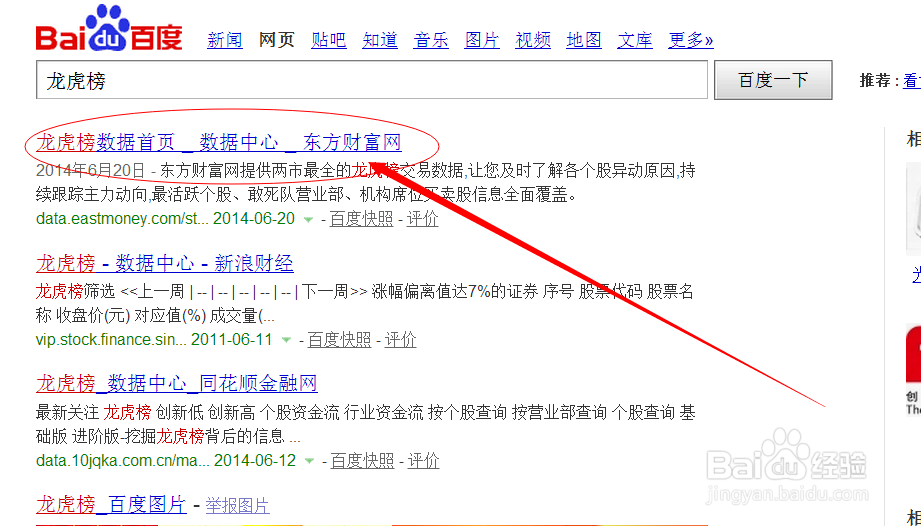
Task: Expand the green arrow beside data.10jqka.com.cn date
Action: tap(309, 461)
